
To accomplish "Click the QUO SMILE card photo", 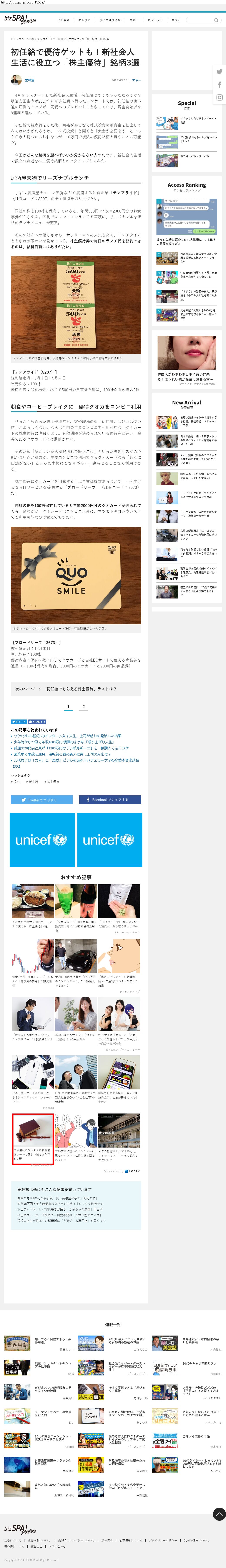I will coord(76,576).
